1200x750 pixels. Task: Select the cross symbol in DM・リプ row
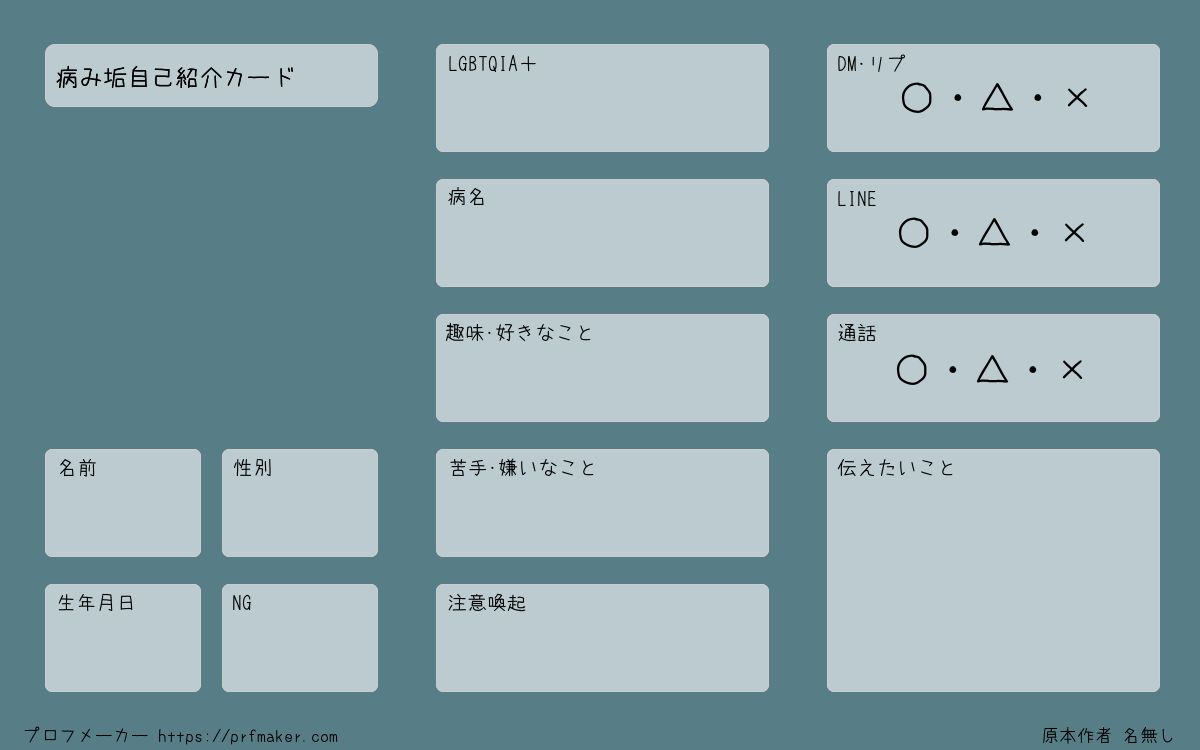[x=1077, y=98]
